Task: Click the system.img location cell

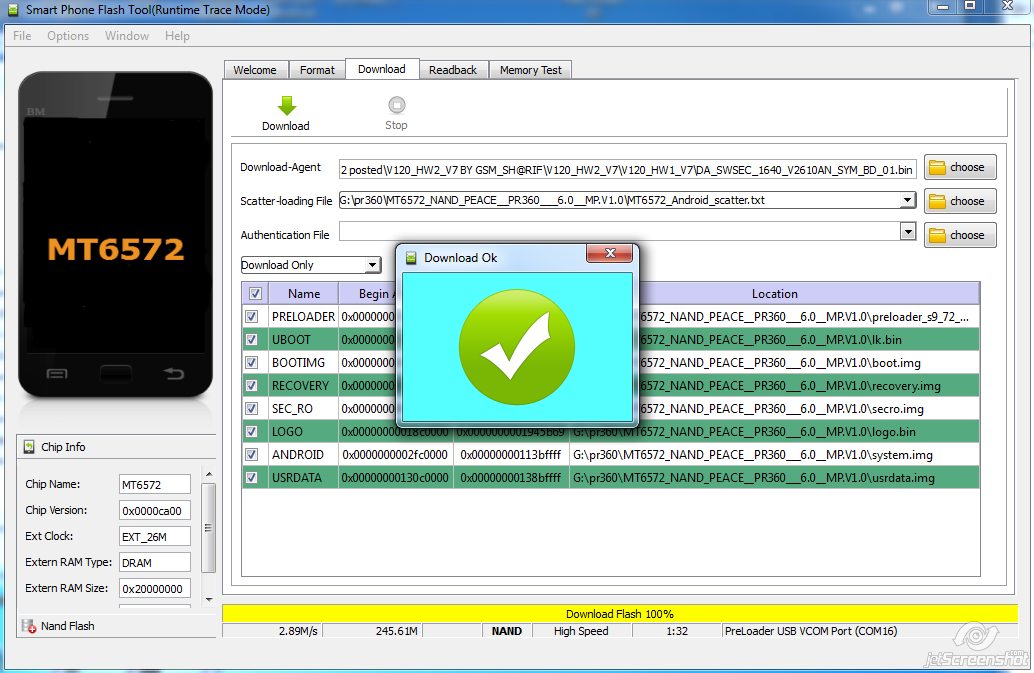Action: pyautogui.click(x=775, y=455)
